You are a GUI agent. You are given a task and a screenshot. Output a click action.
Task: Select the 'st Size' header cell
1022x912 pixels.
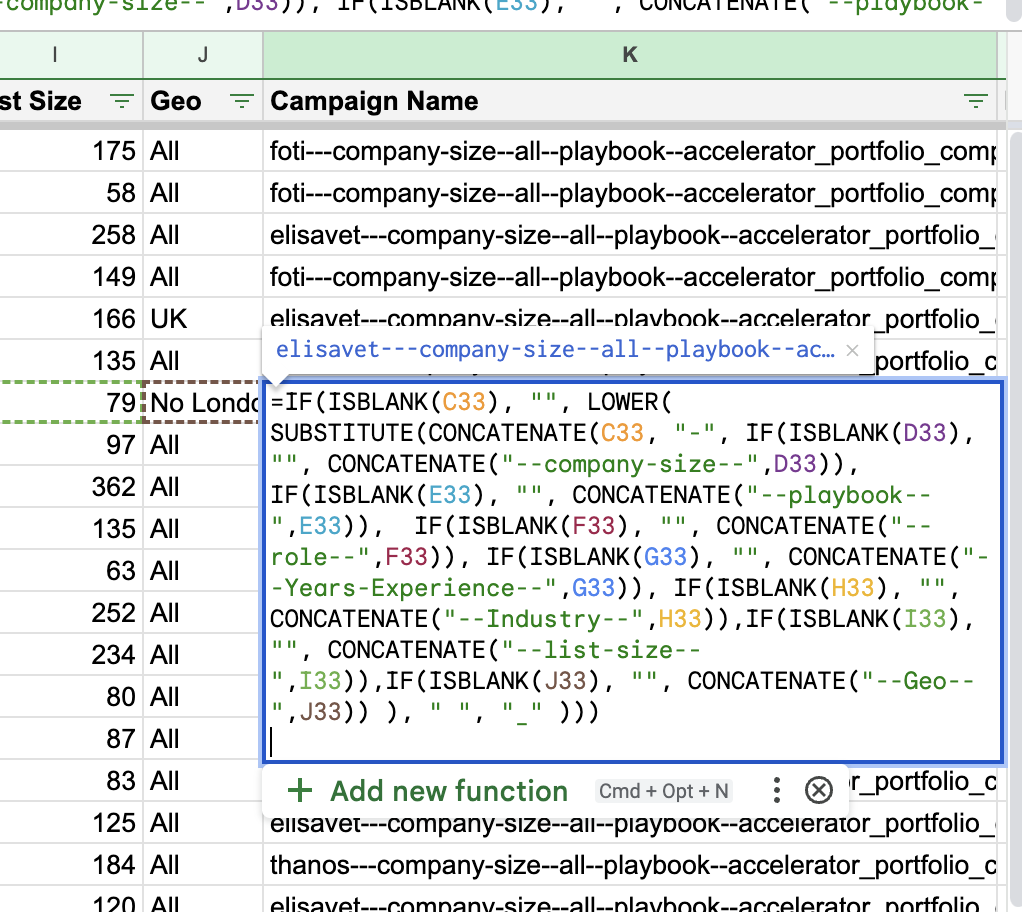[x=71, y=101]
